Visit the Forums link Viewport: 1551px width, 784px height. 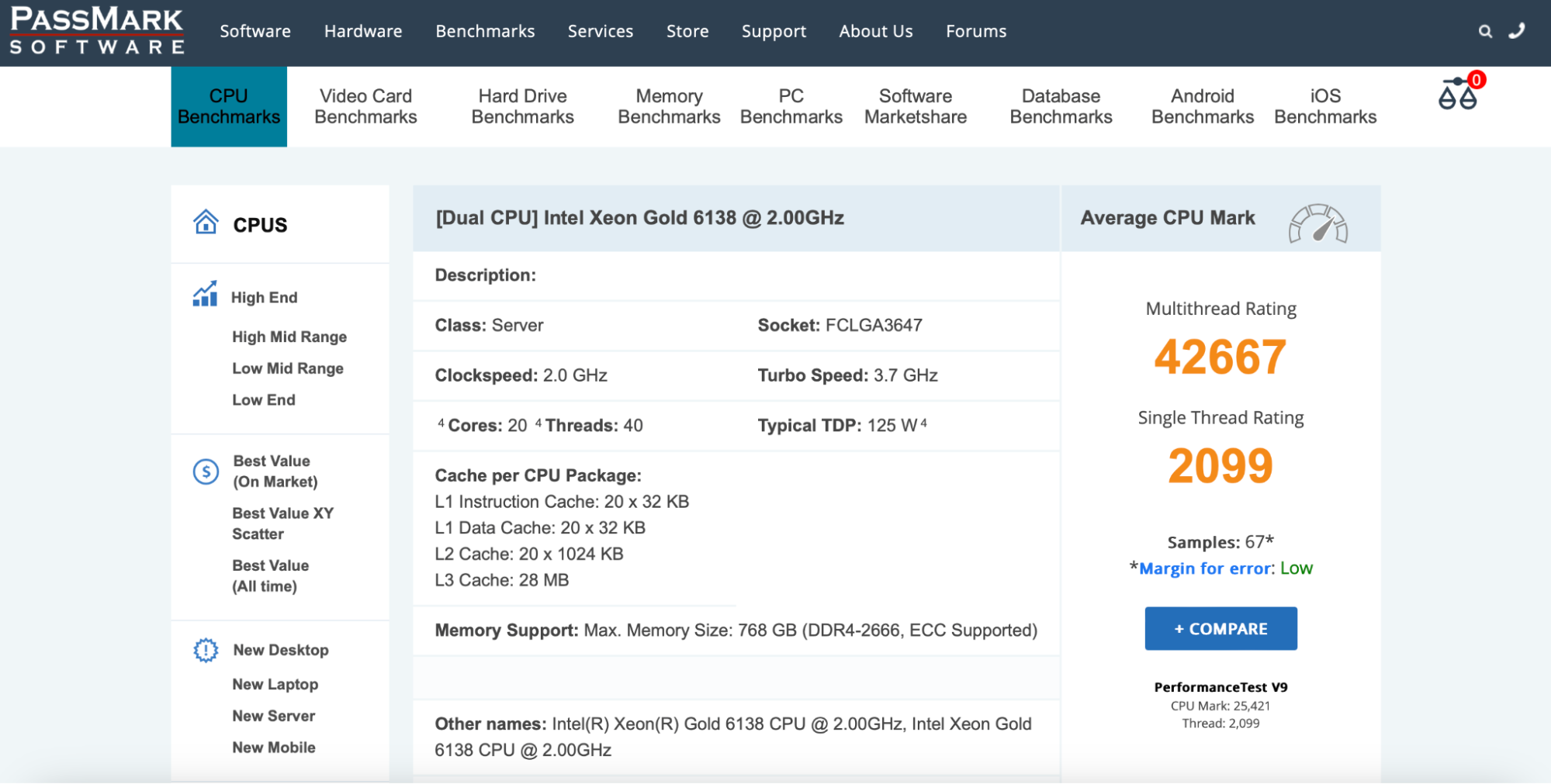click(x=976, y=31)
